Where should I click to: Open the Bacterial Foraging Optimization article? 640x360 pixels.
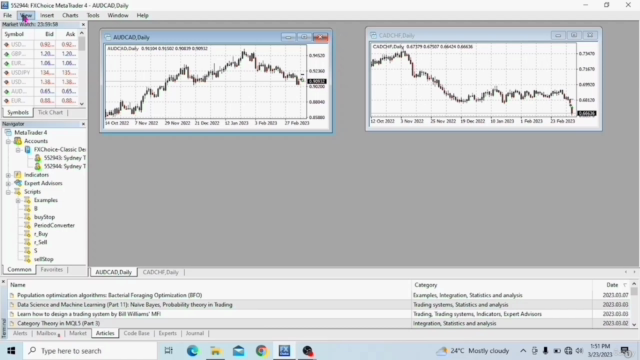[109, 295]
